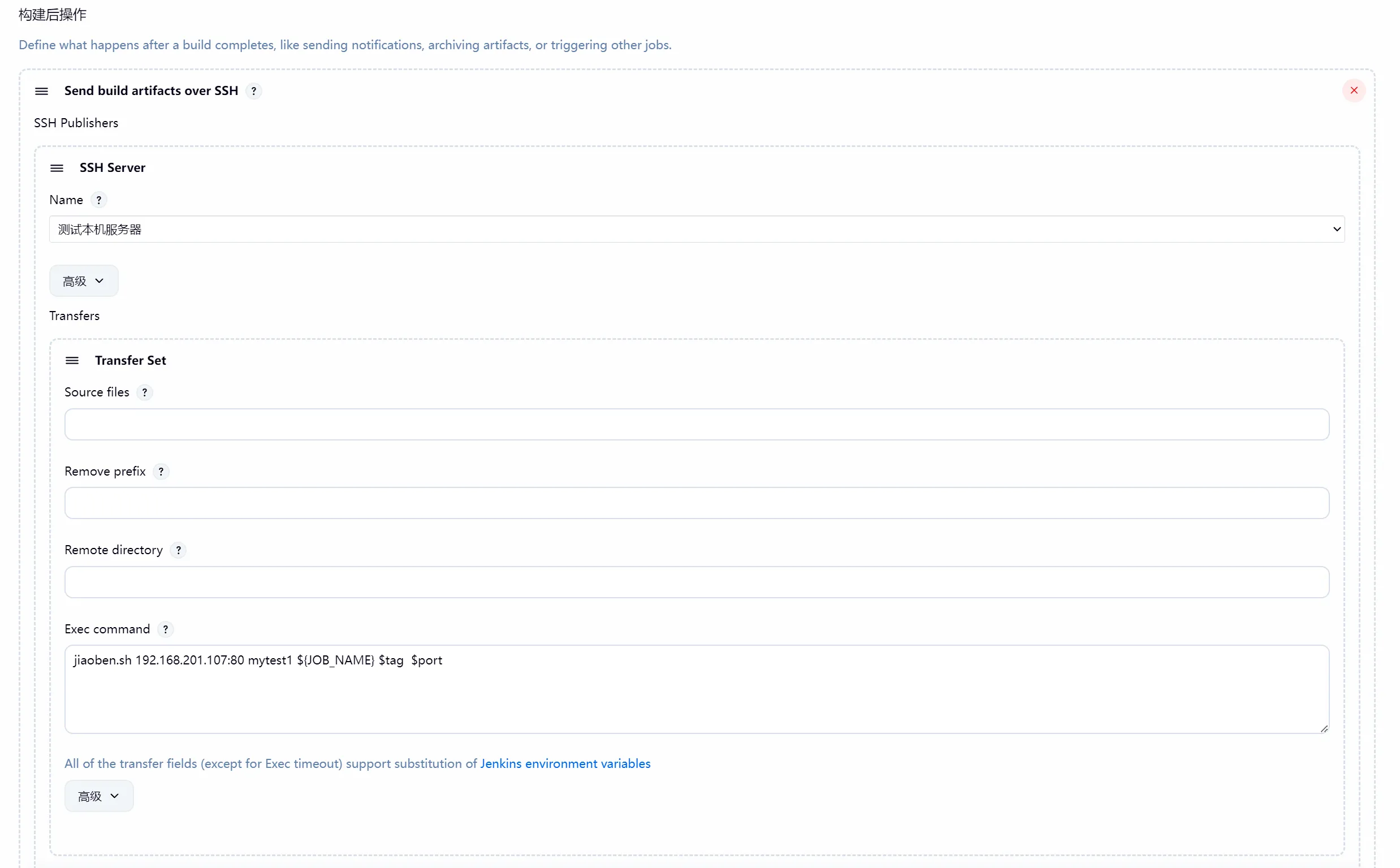Expand 高级 options under SSH Server name
The width and height of the screenshot is (1400, 868).
[x=84, y=280]
